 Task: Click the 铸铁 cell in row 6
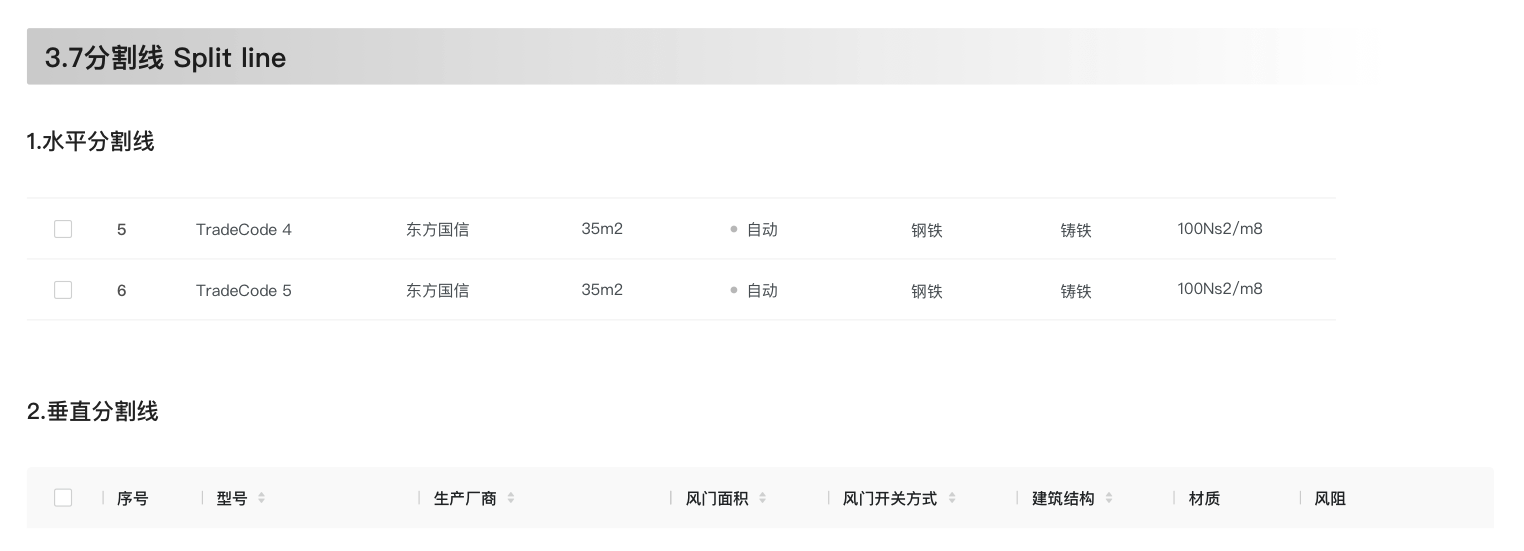(x=1076, y=291)
